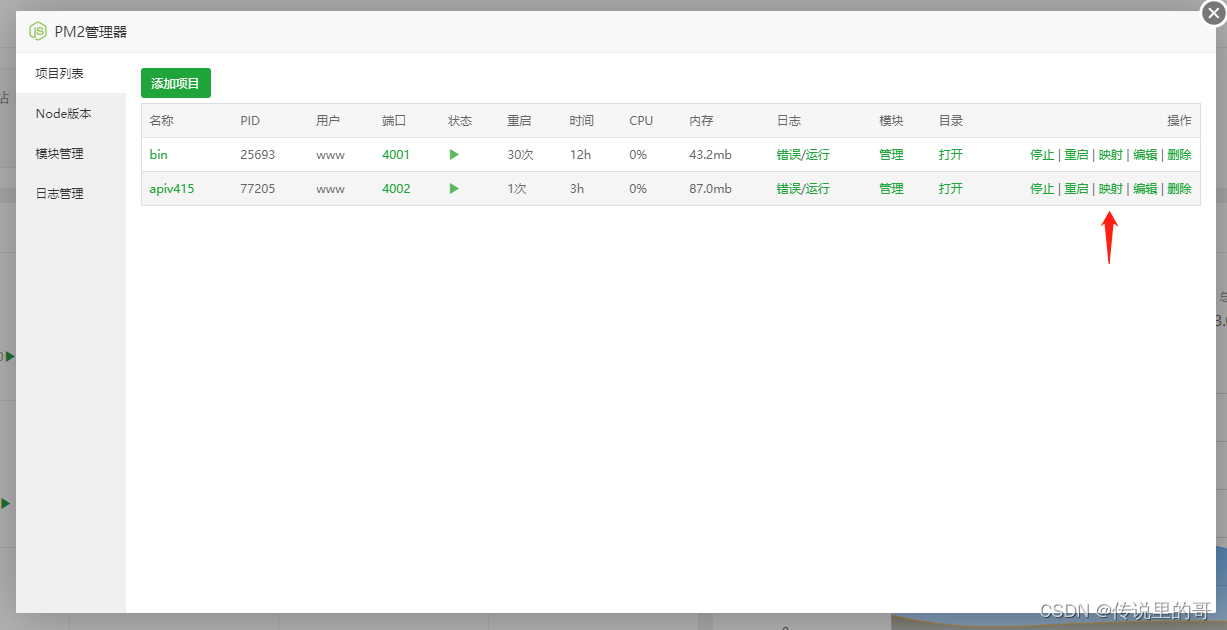
Task: Click 映射 for the bin project
Action: tap(1110, 155)
